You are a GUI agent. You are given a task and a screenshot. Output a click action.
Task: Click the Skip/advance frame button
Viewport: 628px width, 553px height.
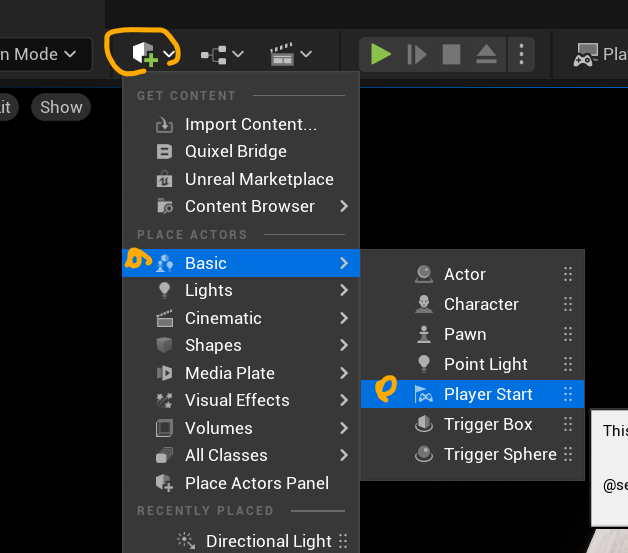coord(417,54)
